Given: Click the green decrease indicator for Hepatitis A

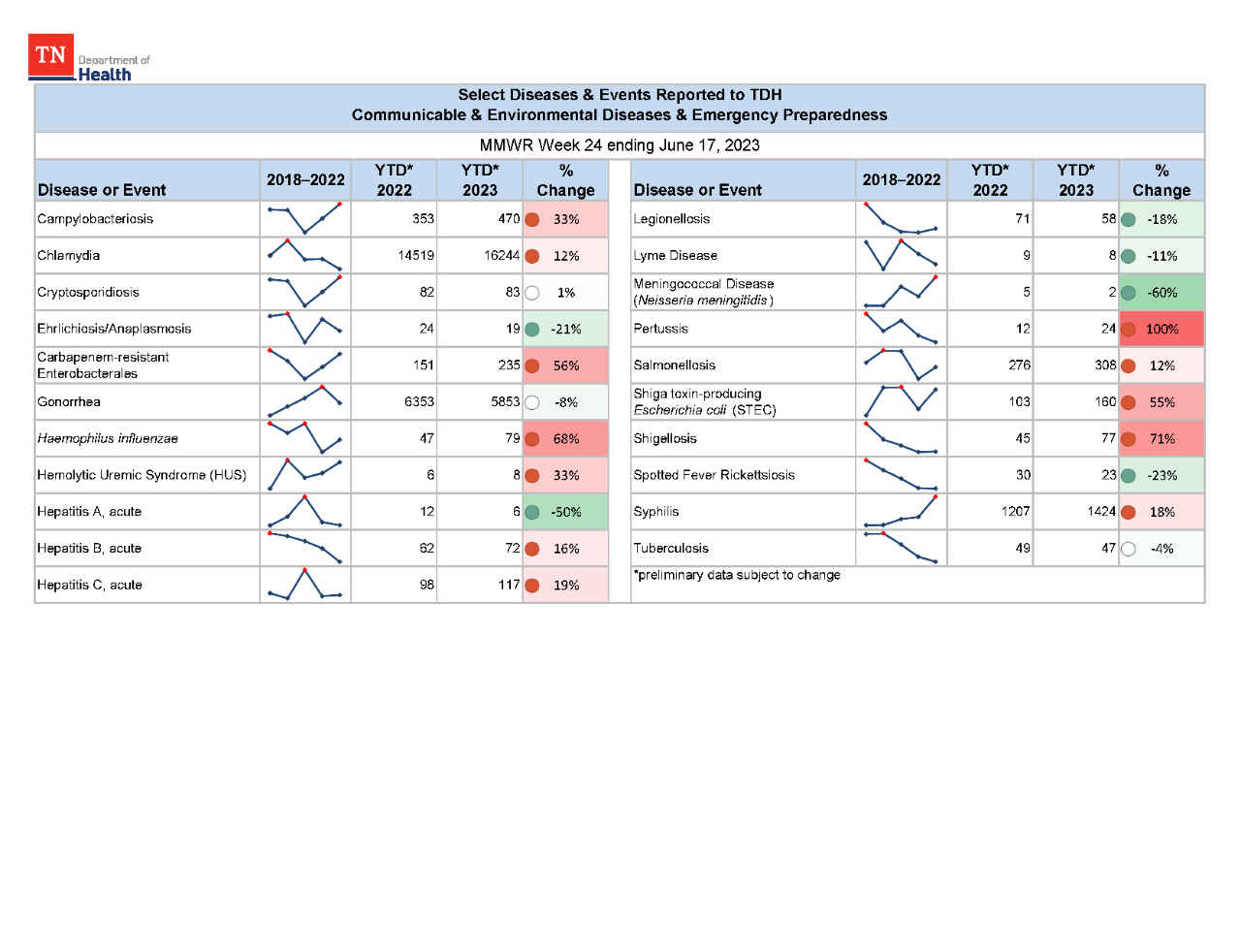Looking at the screenshot, I should (x=532, y=511).
